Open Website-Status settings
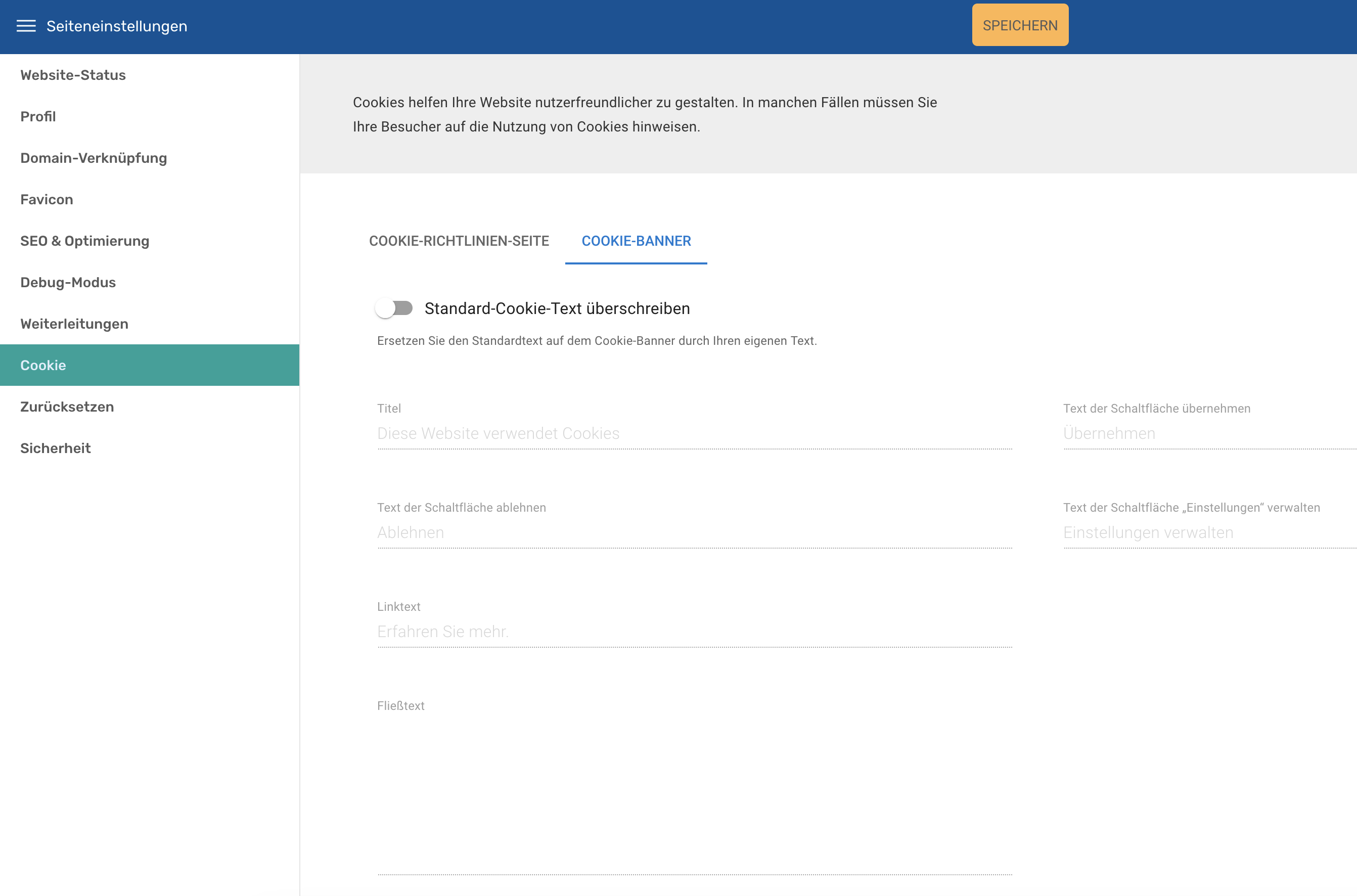The image size is (1357, 896). (x=150, y=75)
